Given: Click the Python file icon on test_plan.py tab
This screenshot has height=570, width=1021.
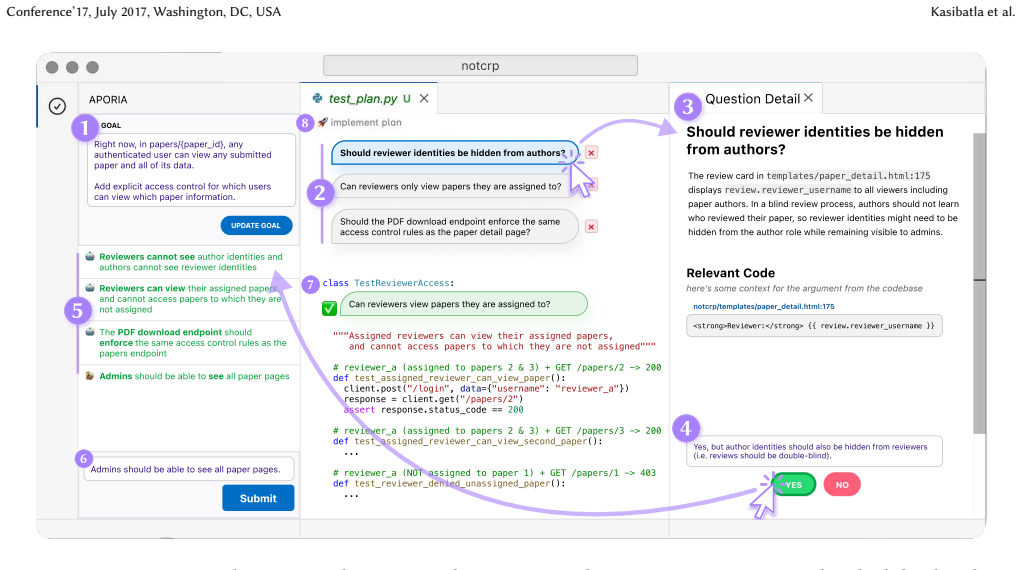Looking at the screenshot, I should pos(318,98).
